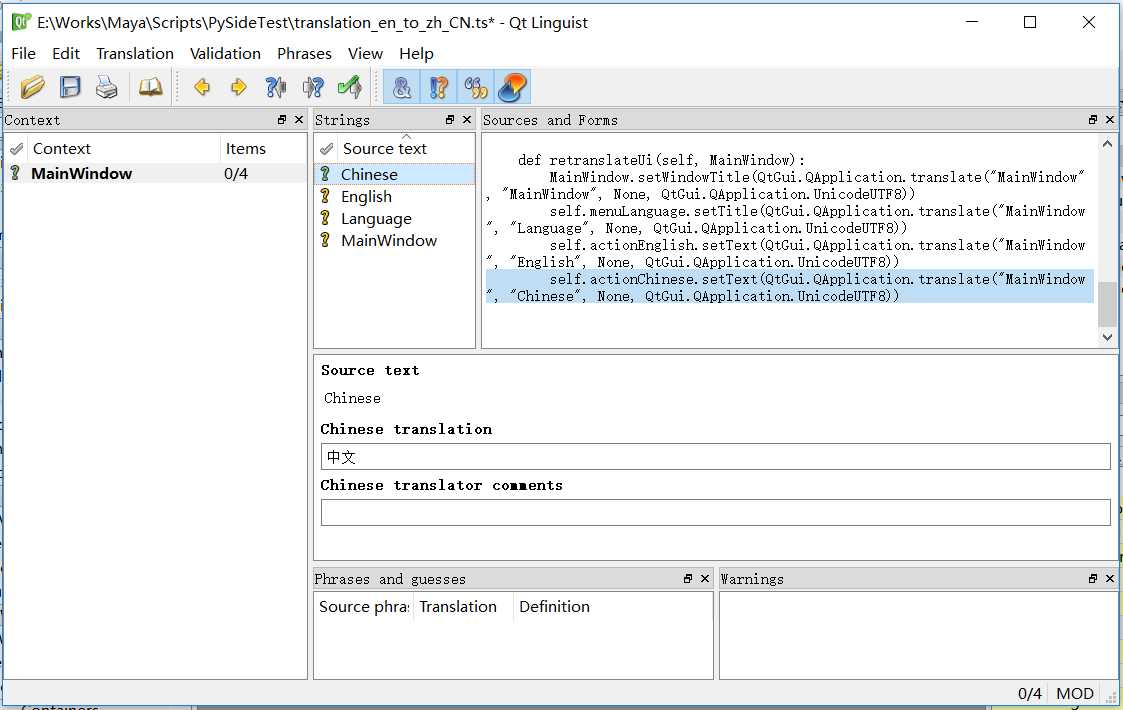Open the Phrases menu
The height and width of the screenshot is (710, 1123).
click(x=304, y=54)
